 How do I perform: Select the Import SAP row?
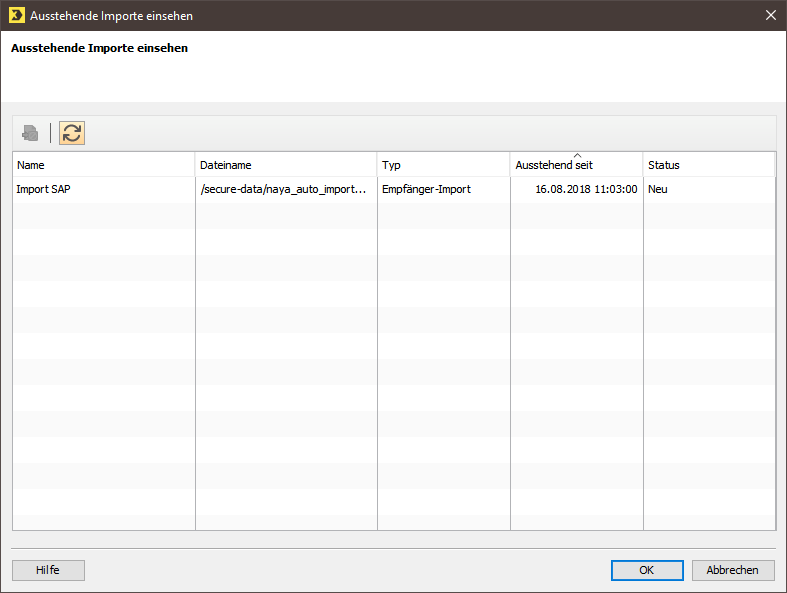click(x=394, y=189)
